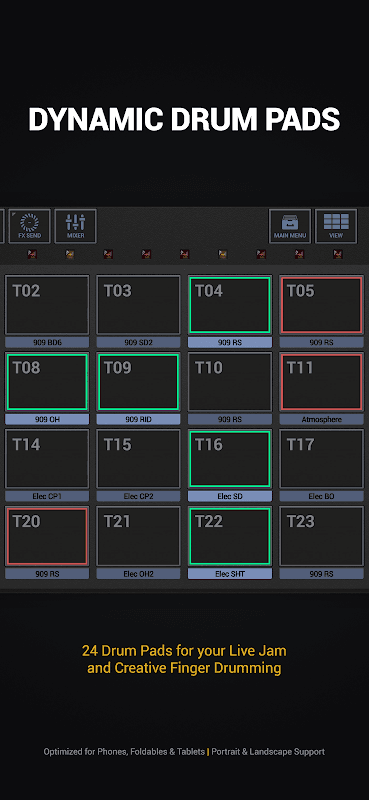Select 909 RS label under T10
Screen dimensions: 369x800
click(x=230, y=419)
